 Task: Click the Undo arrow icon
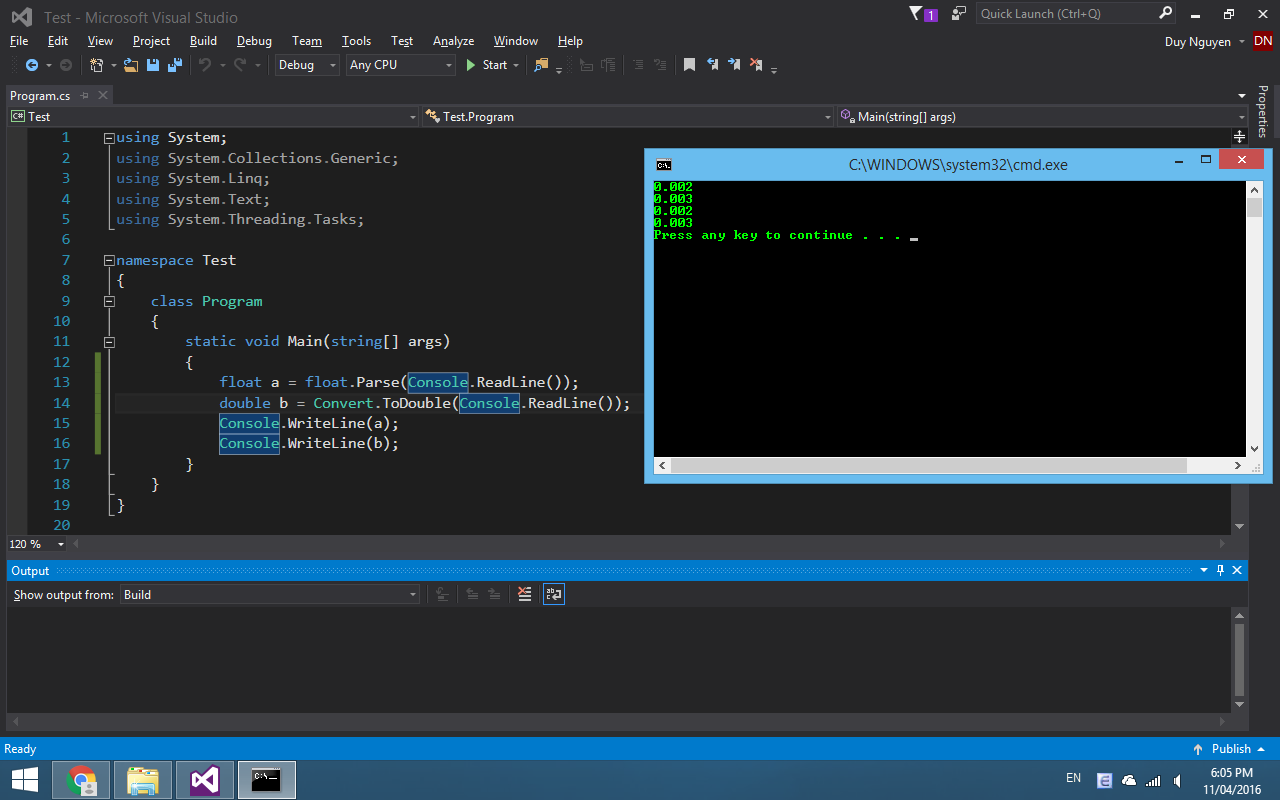pyautogui.click(x=204, y=65)
